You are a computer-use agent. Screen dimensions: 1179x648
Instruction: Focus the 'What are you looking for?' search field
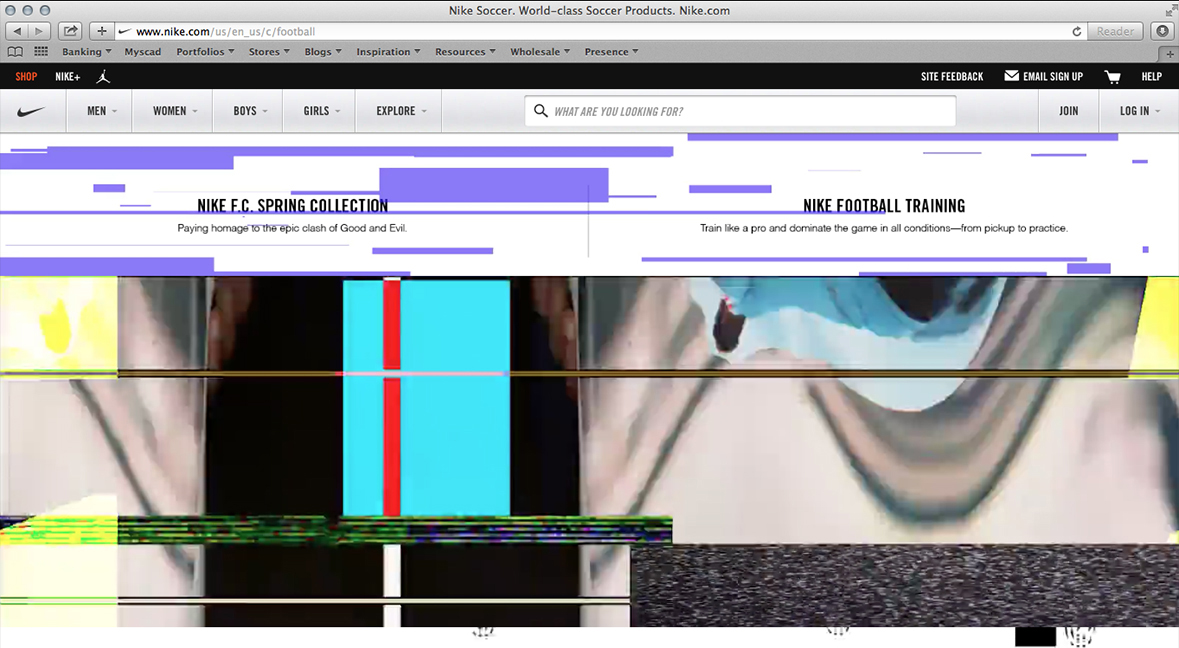(x=740, y=111)
